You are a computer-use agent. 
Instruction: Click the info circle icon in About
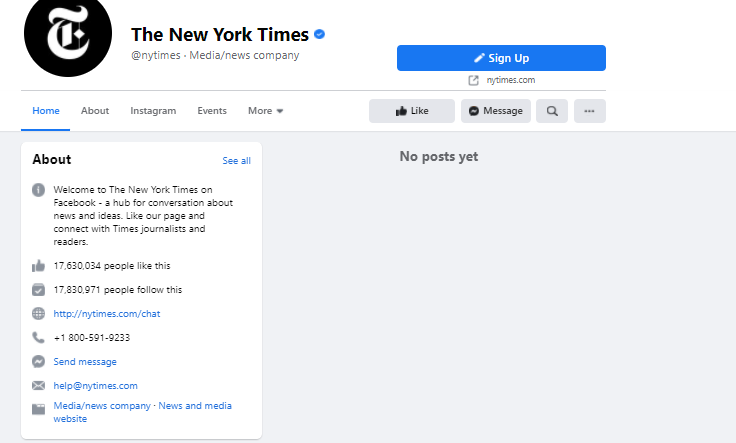click(x=38, y=190)
